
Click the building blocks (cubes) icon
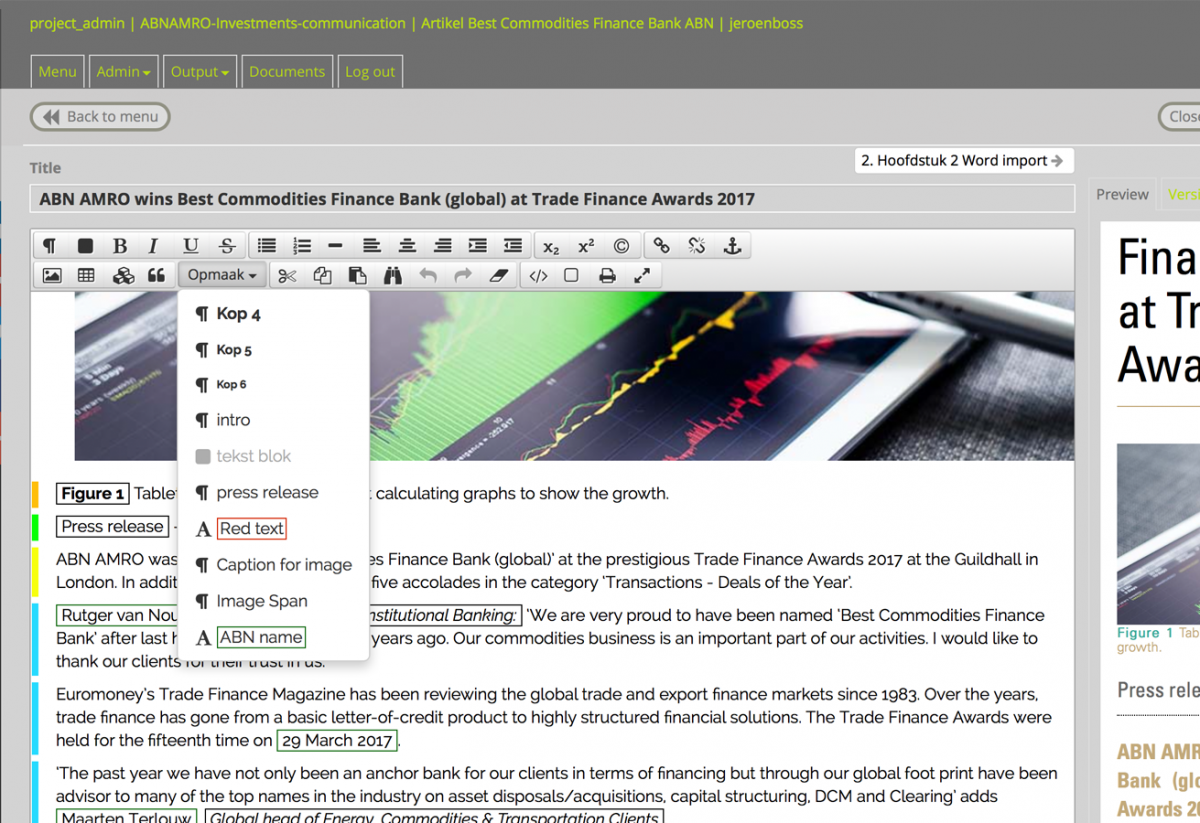coord(122,276)
